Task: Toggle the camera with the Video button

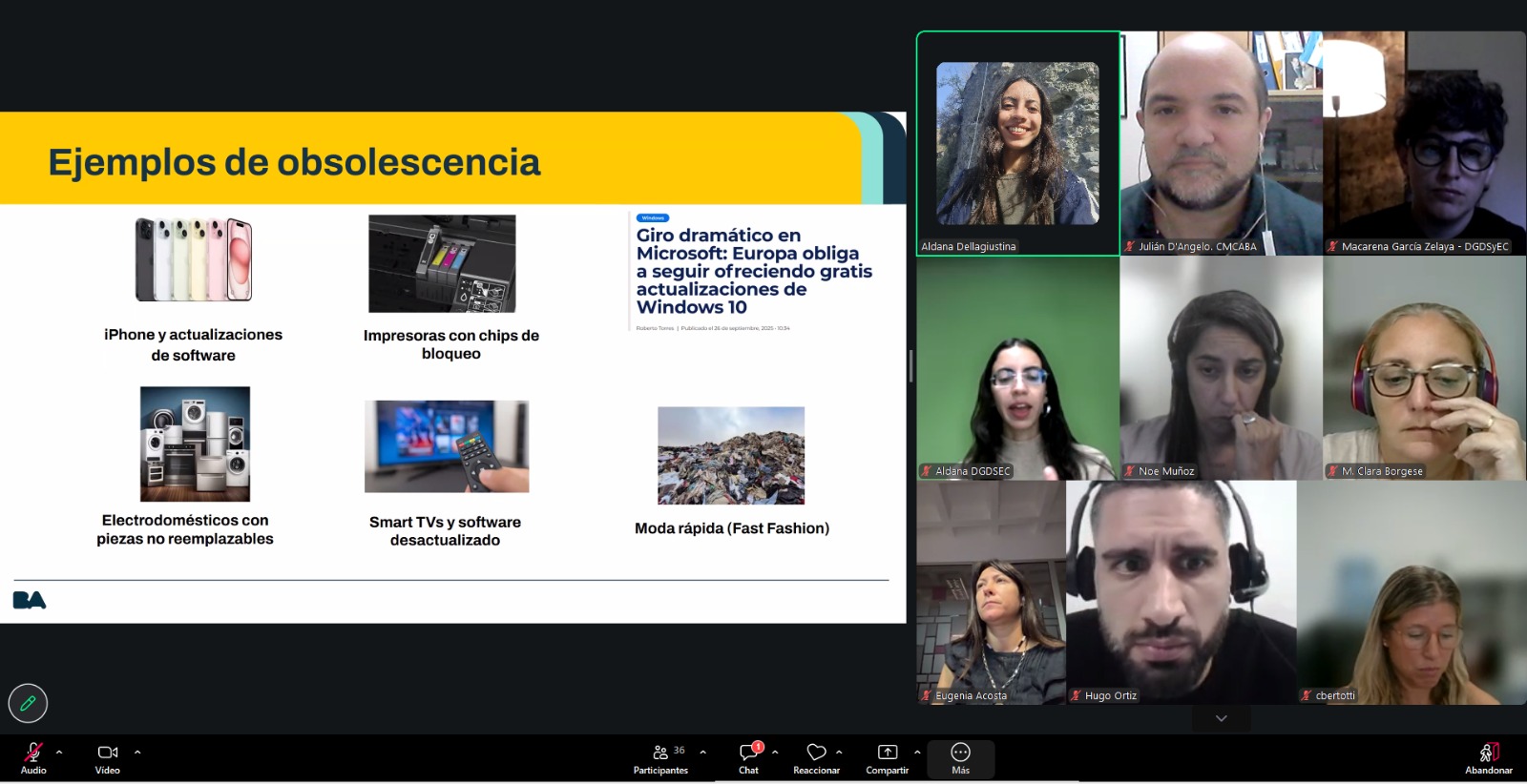Action: click(107, 758)
